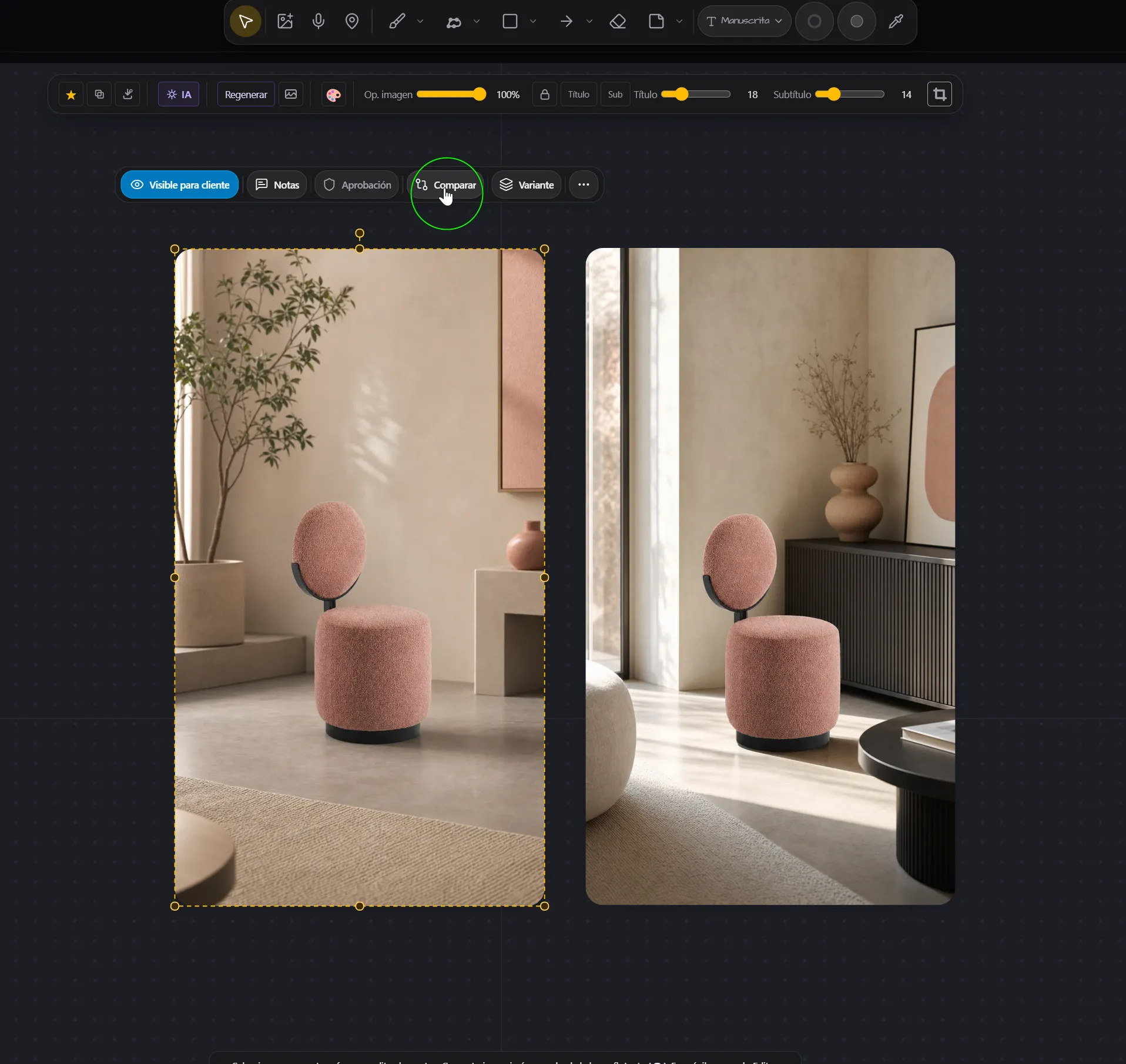Click the top-left resize handle of selection
1126x1064 pixels.
click(x=175, y=249)
